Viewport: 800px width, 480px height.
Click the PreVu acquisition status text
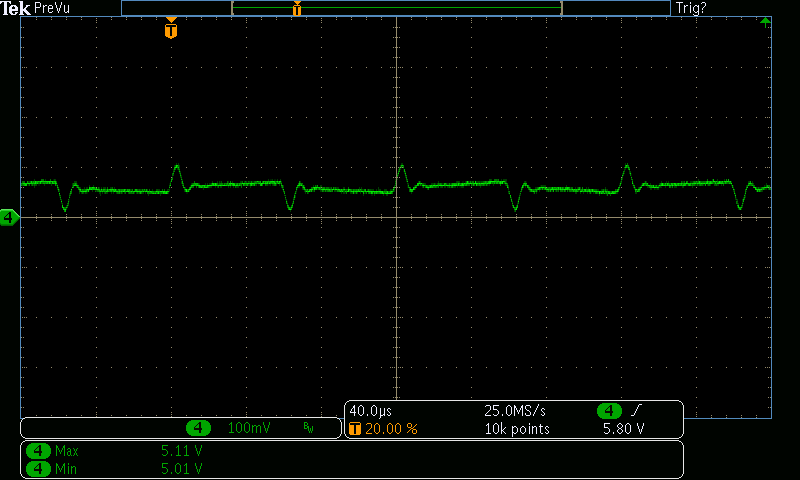(x=52, y=8)
